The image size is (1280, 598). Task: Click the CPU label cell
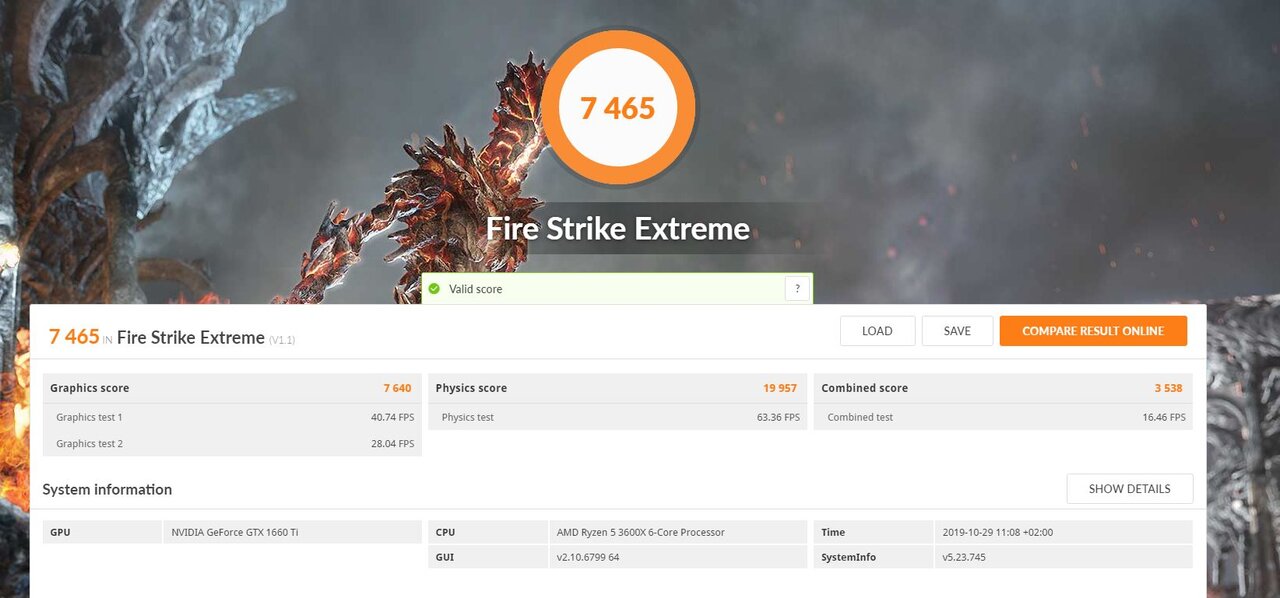488,532
